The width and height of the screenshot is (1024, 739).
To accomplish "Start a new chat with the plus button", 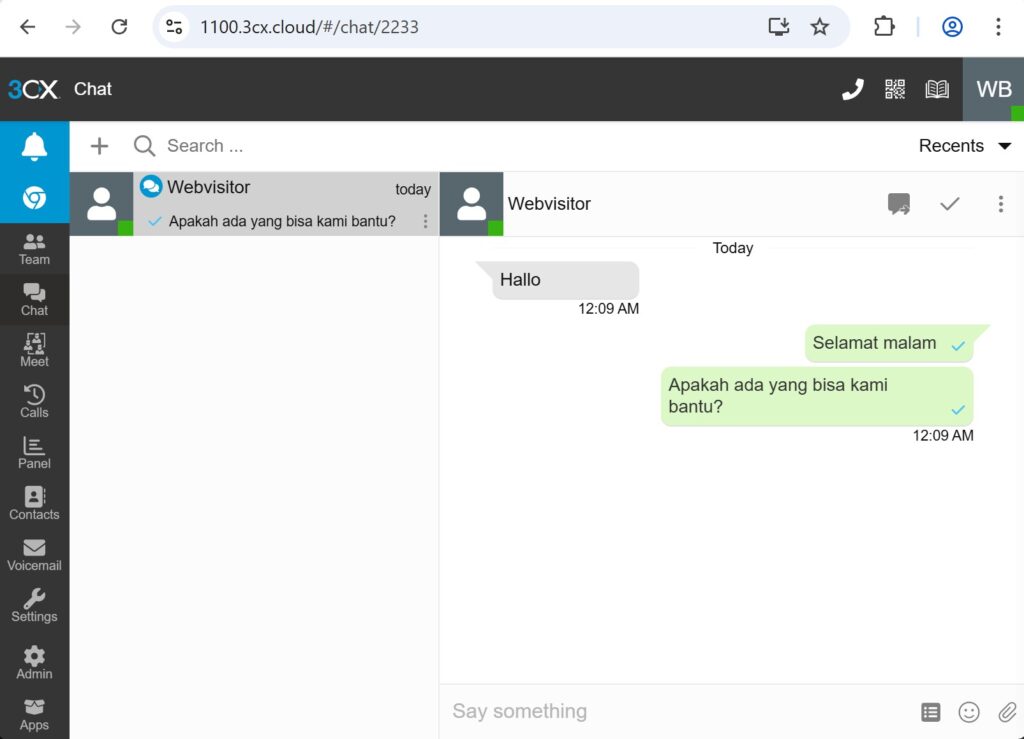I will click(x=99, y=145).
